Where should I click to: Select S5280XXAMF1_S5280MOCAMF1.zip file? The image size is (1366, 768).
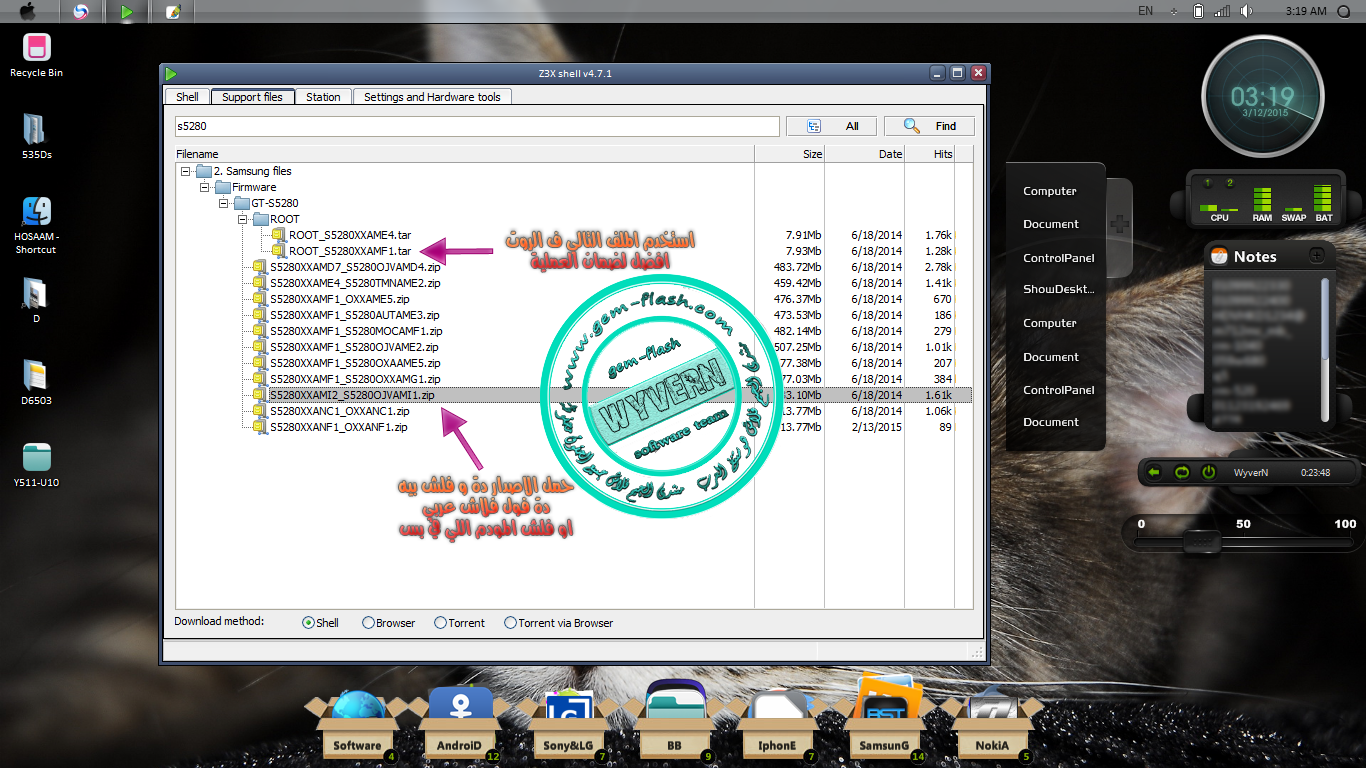(356, 331)
